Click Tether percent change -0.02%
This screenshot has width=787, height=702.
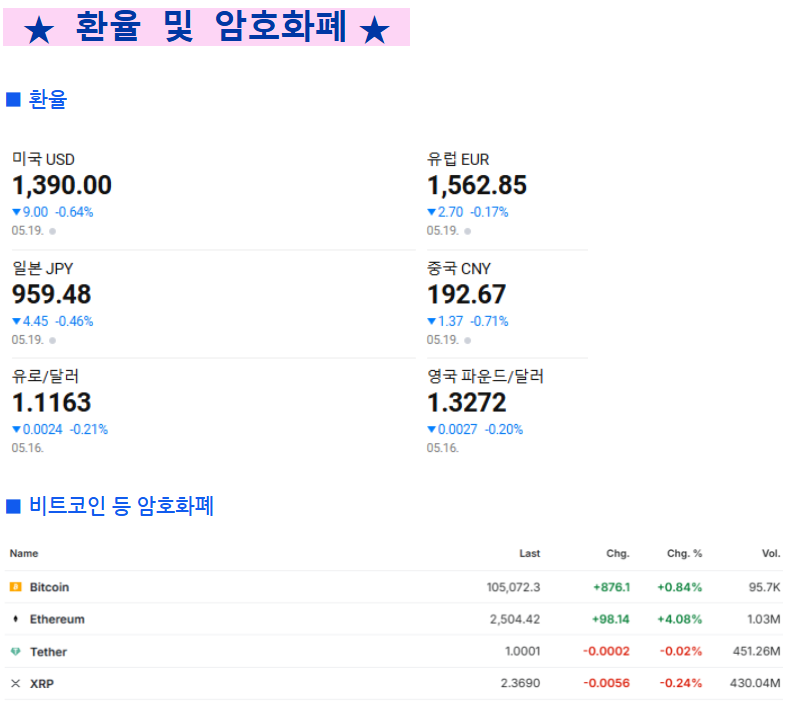[x=681, y=651]
